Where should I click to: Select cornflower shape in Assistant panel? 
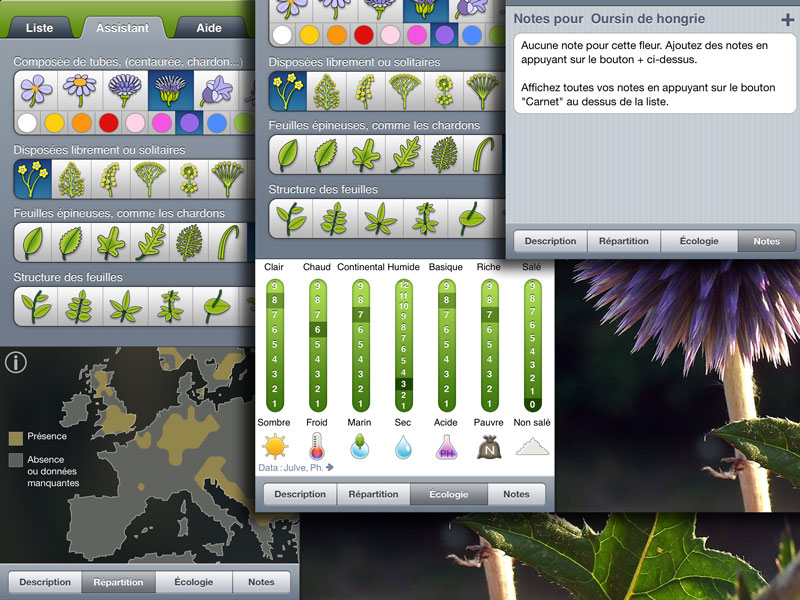[x=125, y=90]
